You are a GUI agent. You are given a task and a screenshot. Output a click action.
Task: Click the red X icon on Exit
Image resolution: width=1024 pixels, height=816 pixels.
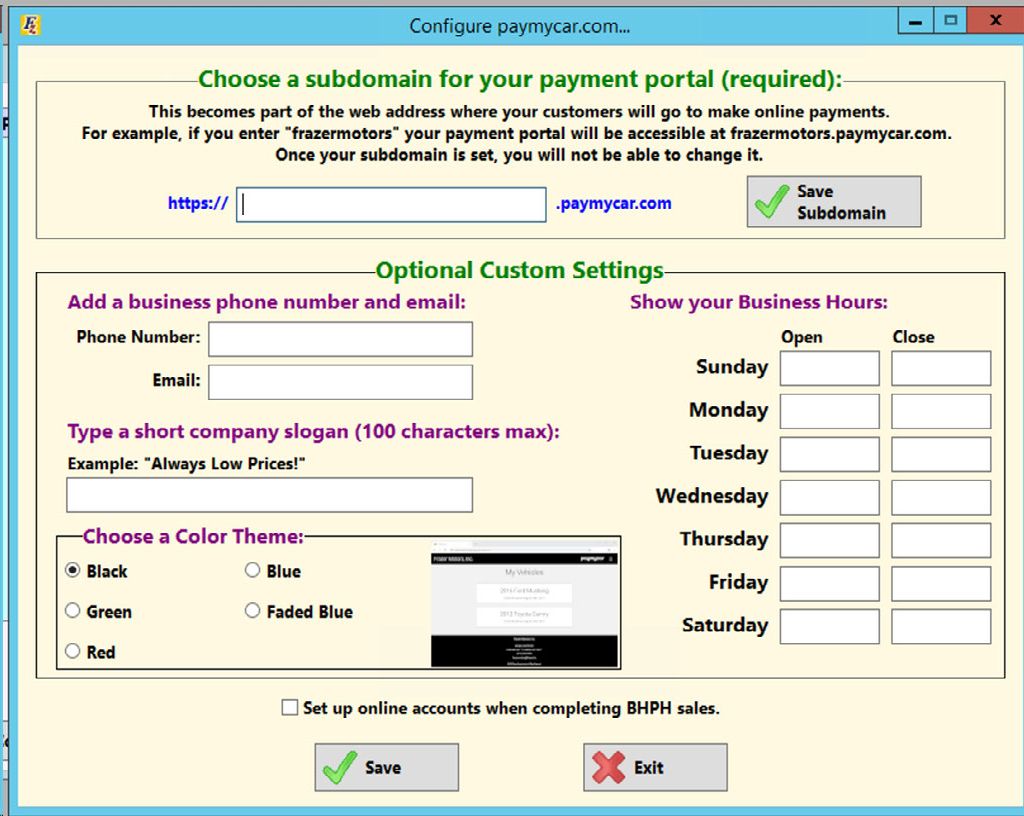609,767
